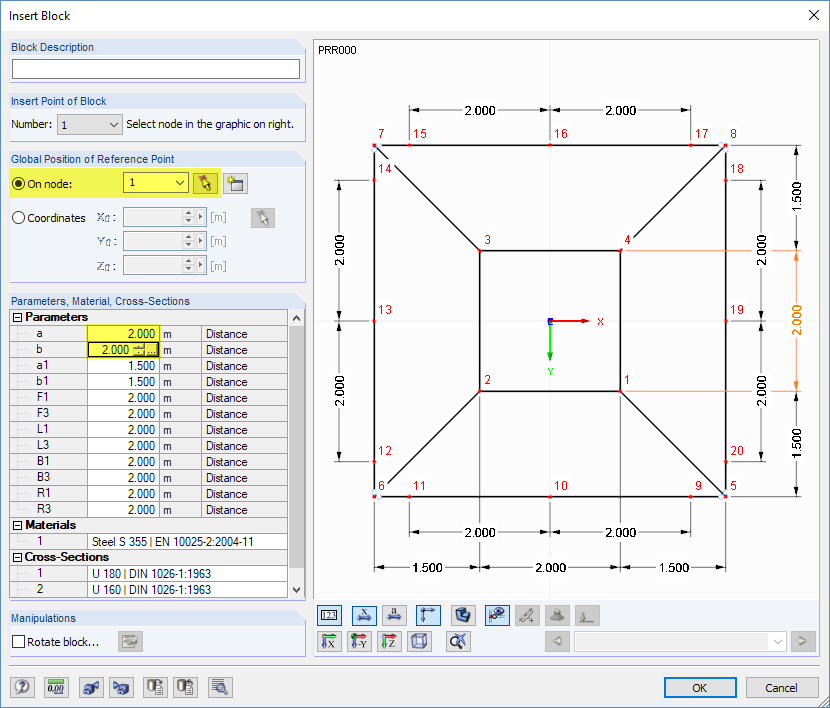Open the node selection dropdown
This screenshot has width=830, height=708.
(x=180, y=183)
